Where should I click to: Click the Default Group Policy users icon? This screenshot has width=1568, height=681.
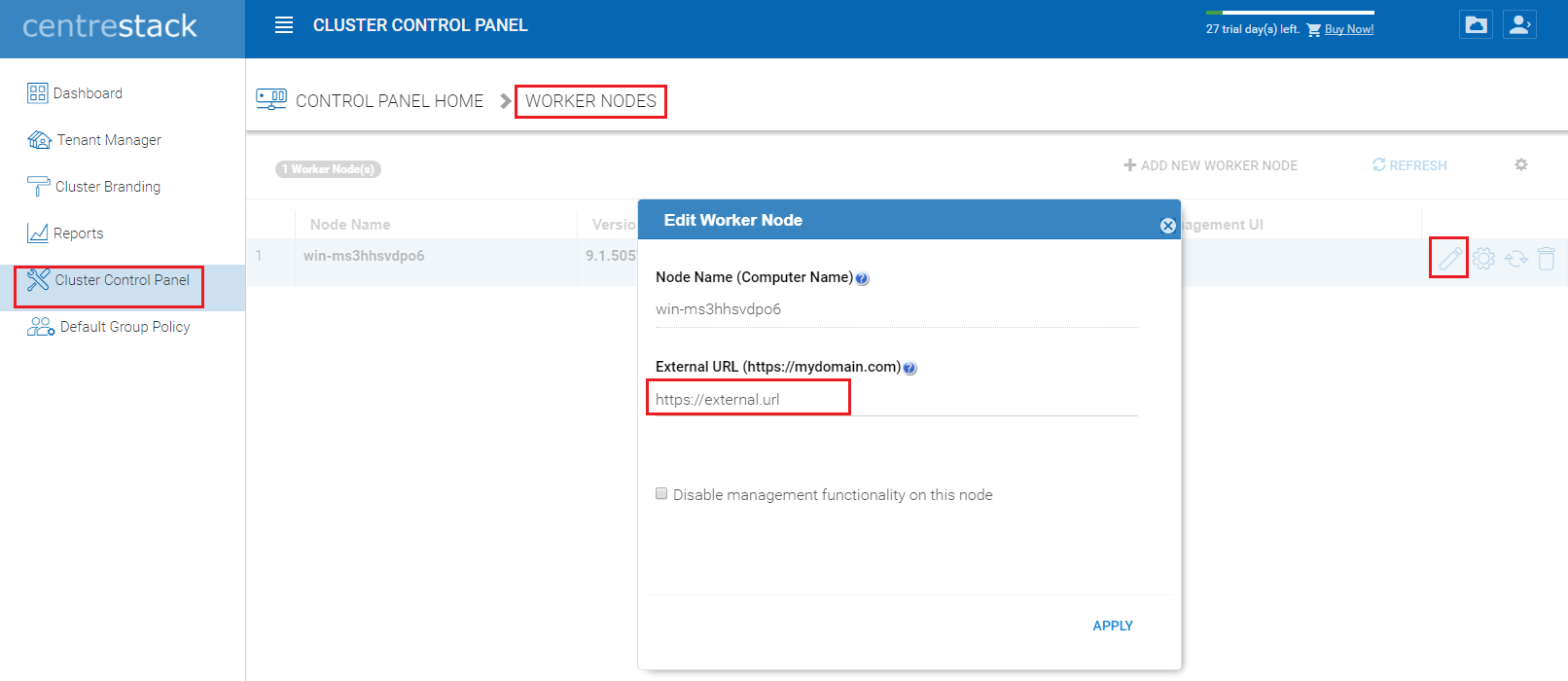pos(41,327)
